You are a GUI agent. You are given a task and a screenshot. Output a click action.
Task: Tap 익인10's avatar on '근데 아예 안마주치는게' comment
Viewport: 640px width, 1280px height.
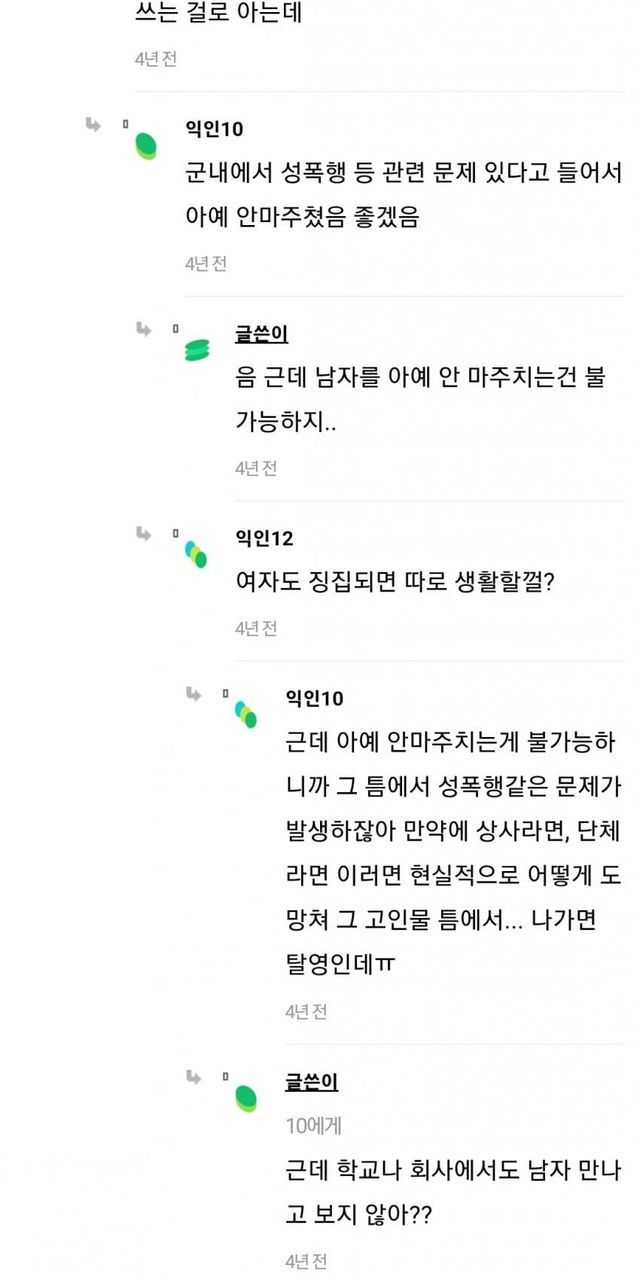pyautogui.click(x=246, y=714)
